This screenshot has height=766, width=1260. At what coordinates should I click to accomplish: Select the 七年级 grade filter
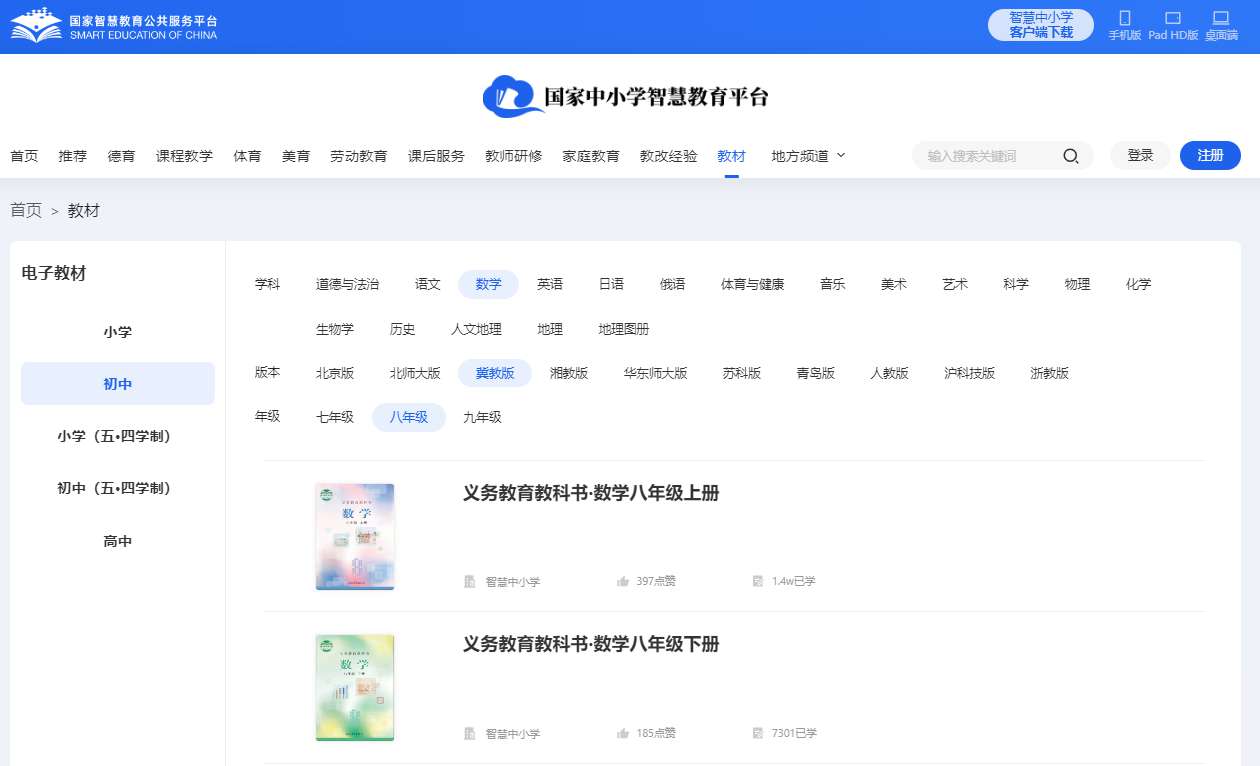(334, 417)
